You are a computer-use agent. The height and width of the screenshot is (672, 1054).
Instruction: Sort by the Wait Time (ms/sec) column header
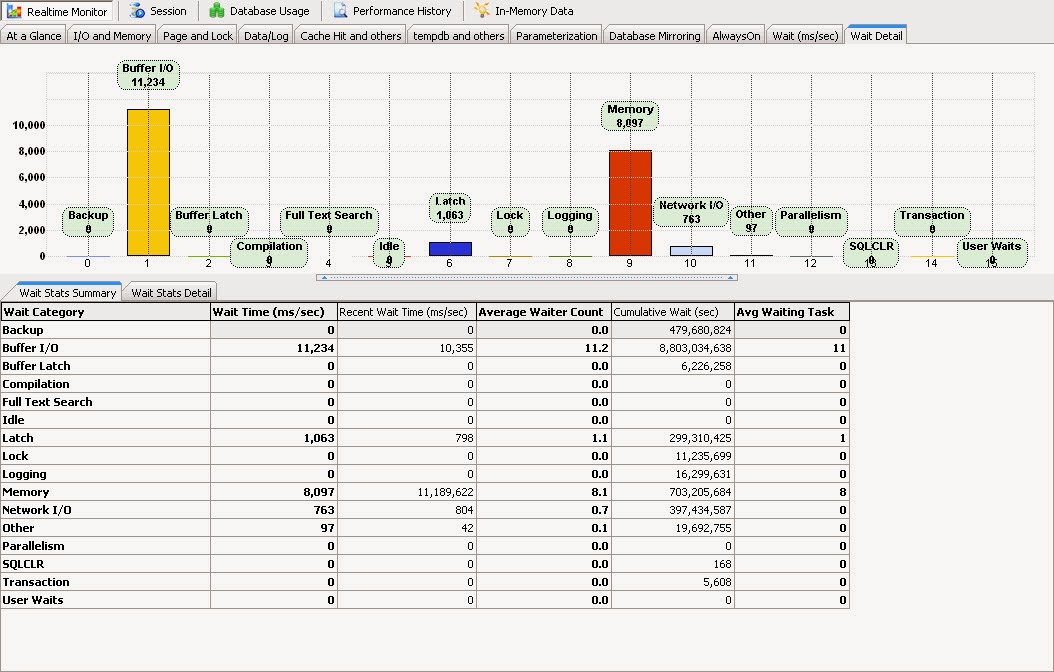[x=271, y=311]
